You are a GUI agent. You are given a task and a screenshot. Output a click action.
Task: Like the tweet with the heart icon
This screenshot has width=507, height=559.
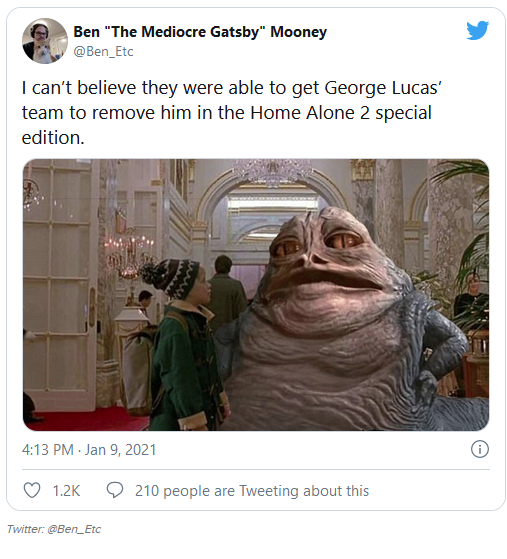click(32, 490)
